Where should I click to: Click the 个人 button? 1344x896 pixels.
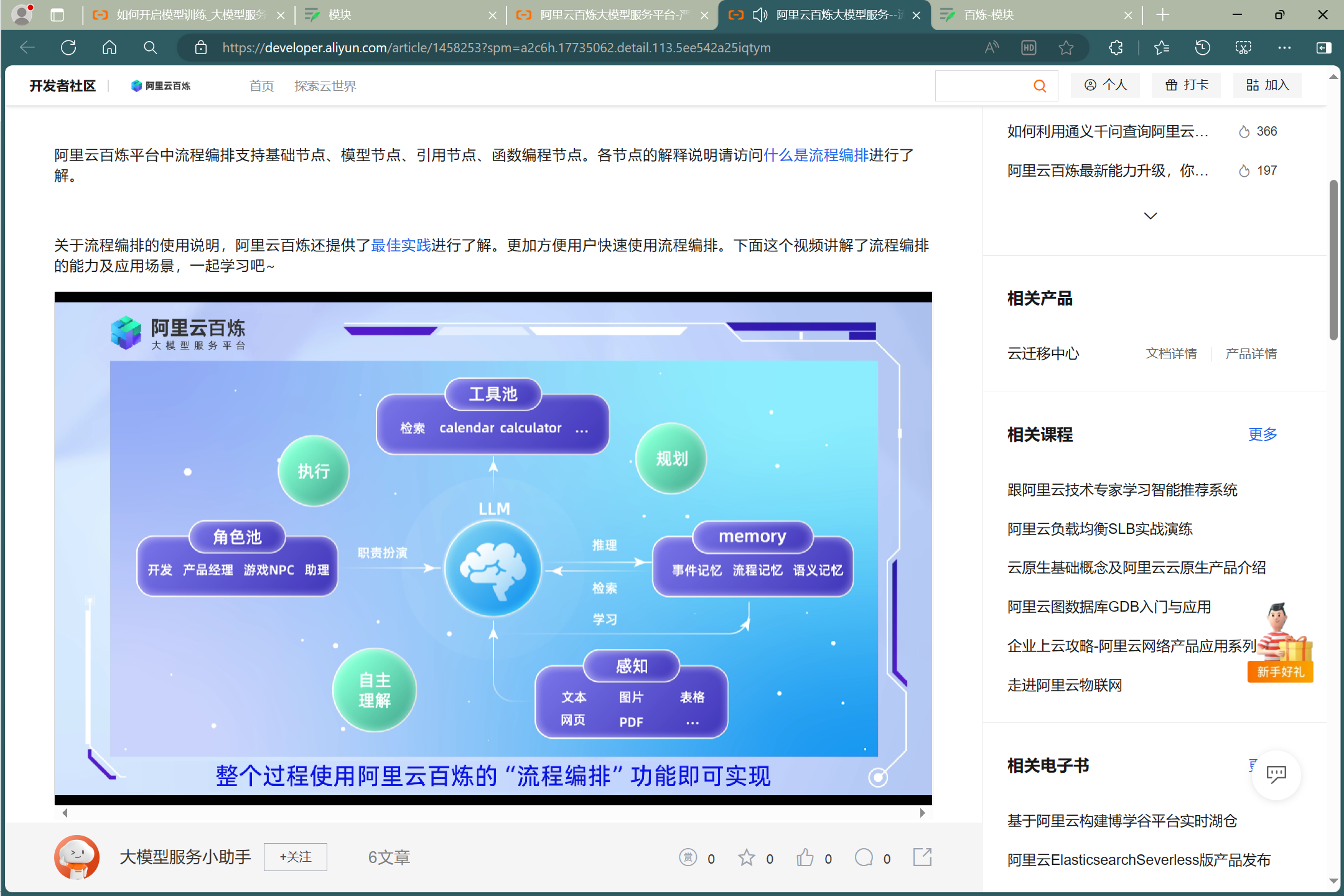click(1105, 85)
